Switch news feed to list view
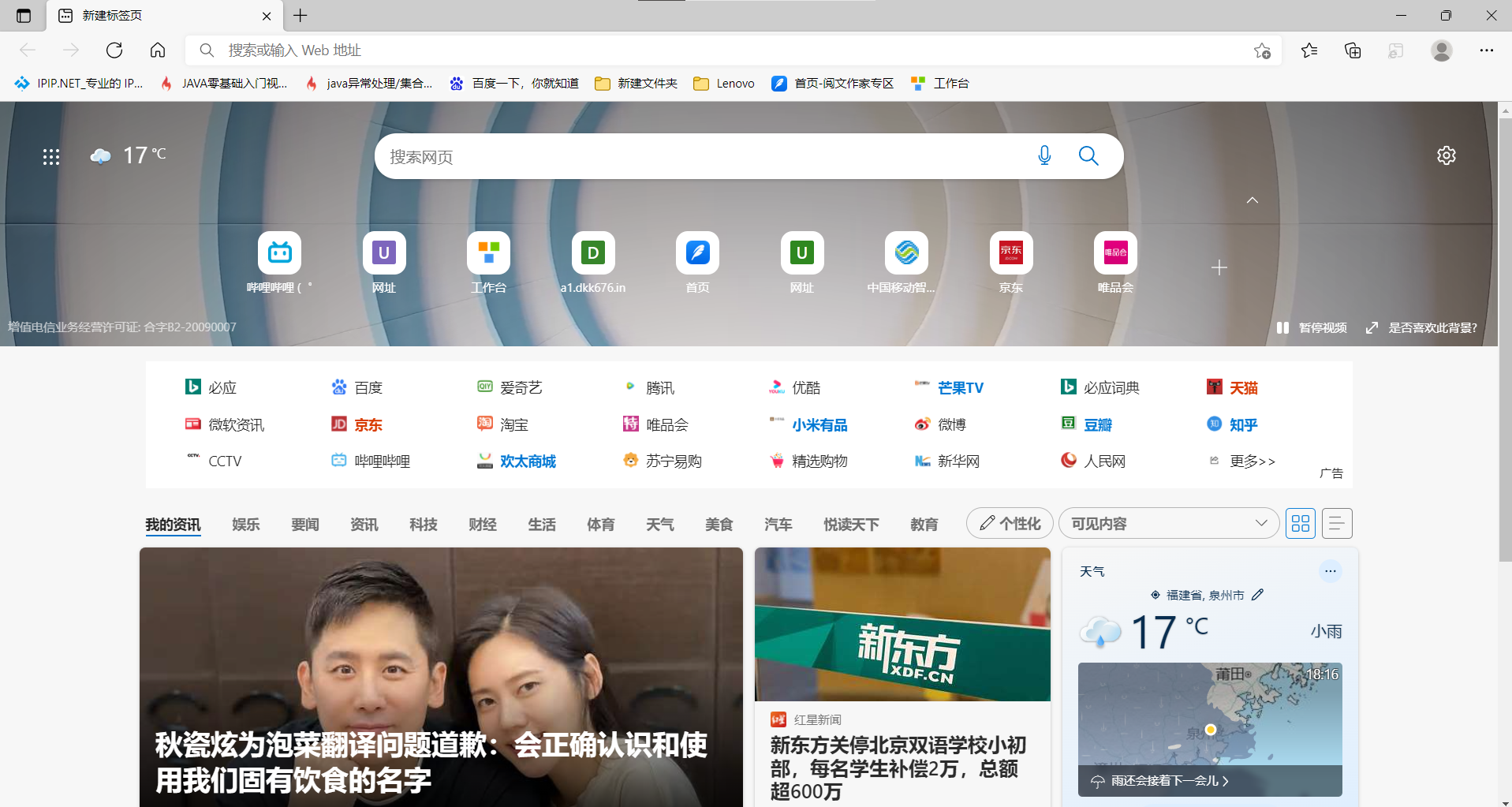Viewport: 1512px width, 807px height. [1337, 524]
